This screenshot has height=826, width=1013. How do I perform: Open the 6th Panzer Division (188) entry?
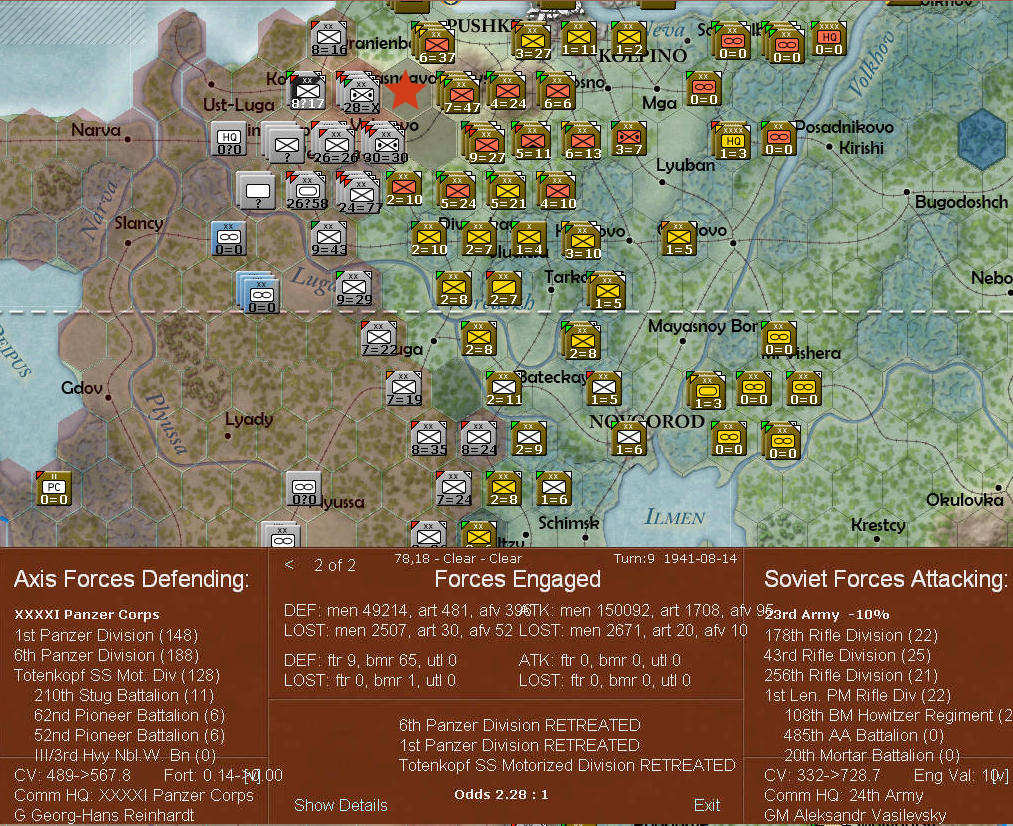pyautogui.click(x=106, y=655)
